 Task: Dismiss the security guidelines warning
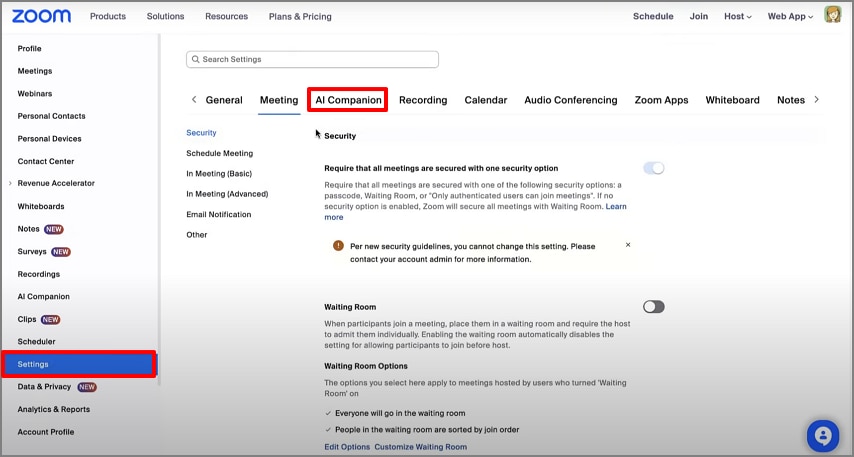click(628, 244)
